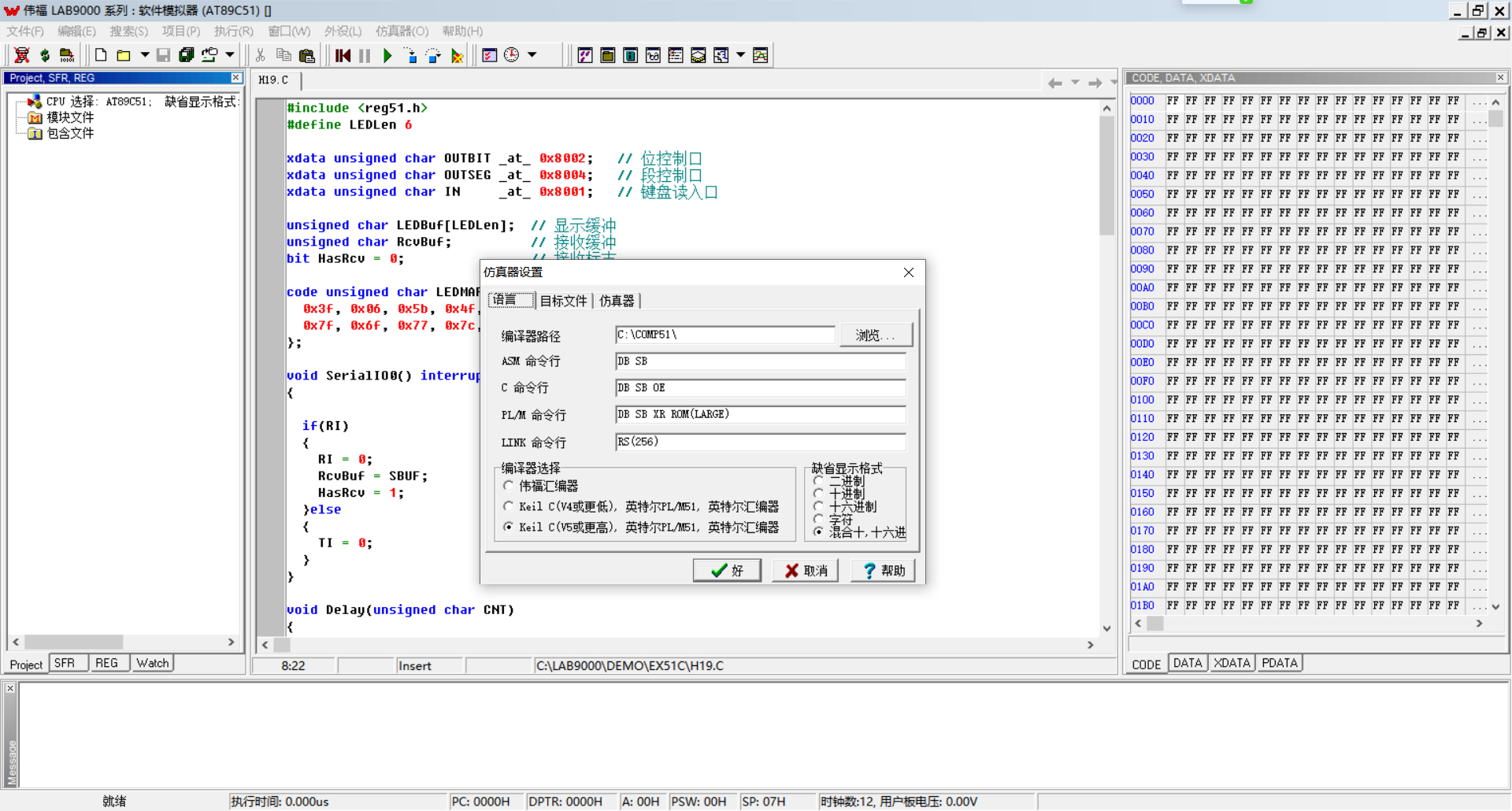1512x811 pixels.
Task: Click the green Run program arrow icon
Action: pyautogui.click(x=387, y=55)
